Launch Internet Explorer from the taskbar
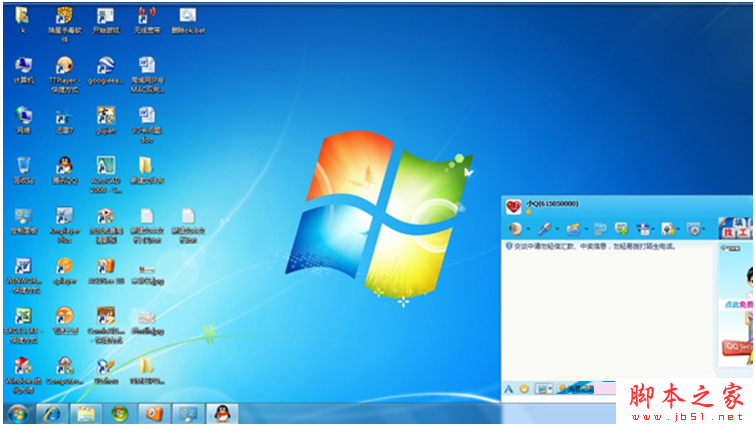The width and height of the screenshot is (755, 428). pos(52,414)
